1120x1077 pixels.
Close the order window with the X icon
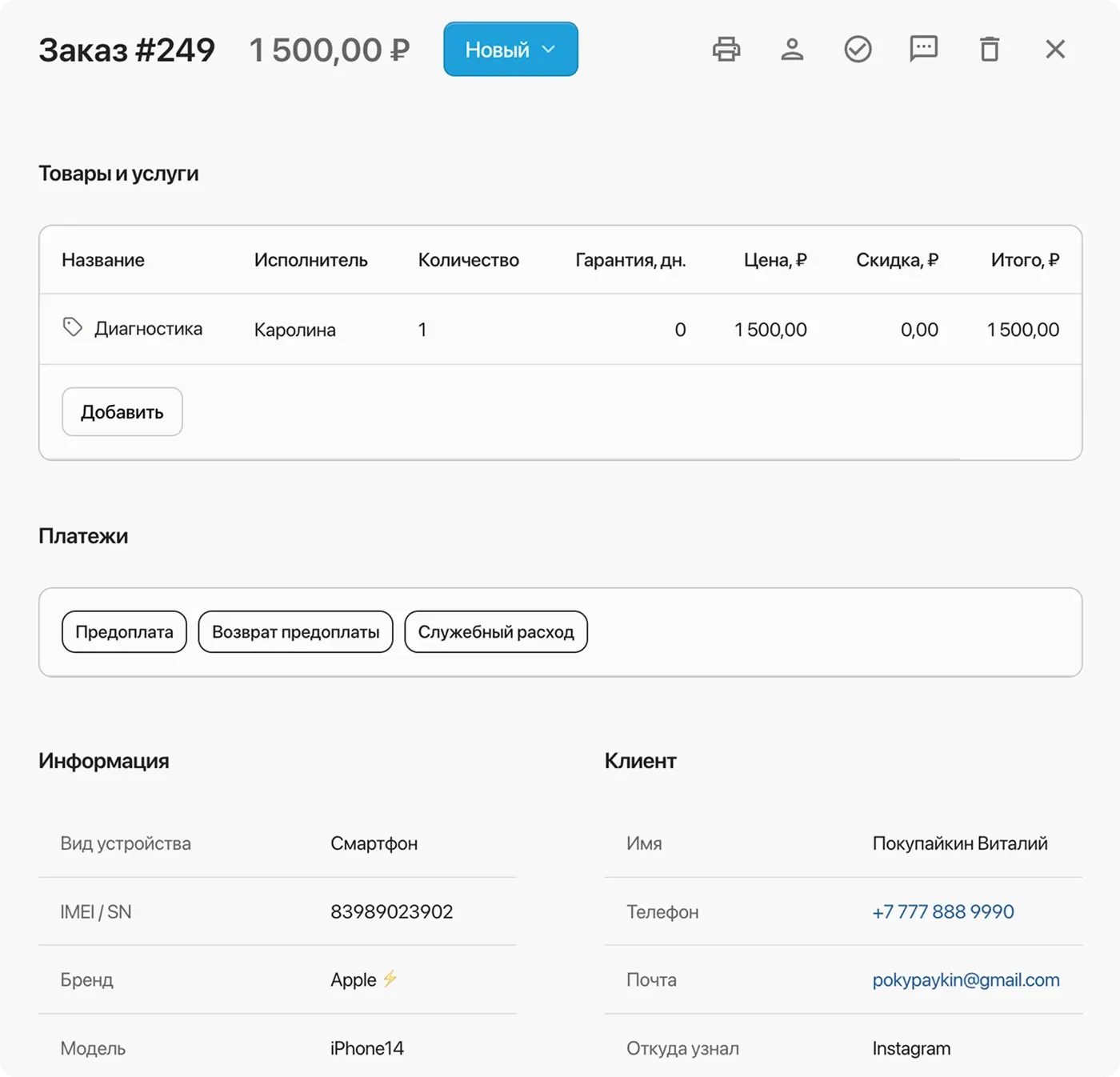click(1055, 49)
